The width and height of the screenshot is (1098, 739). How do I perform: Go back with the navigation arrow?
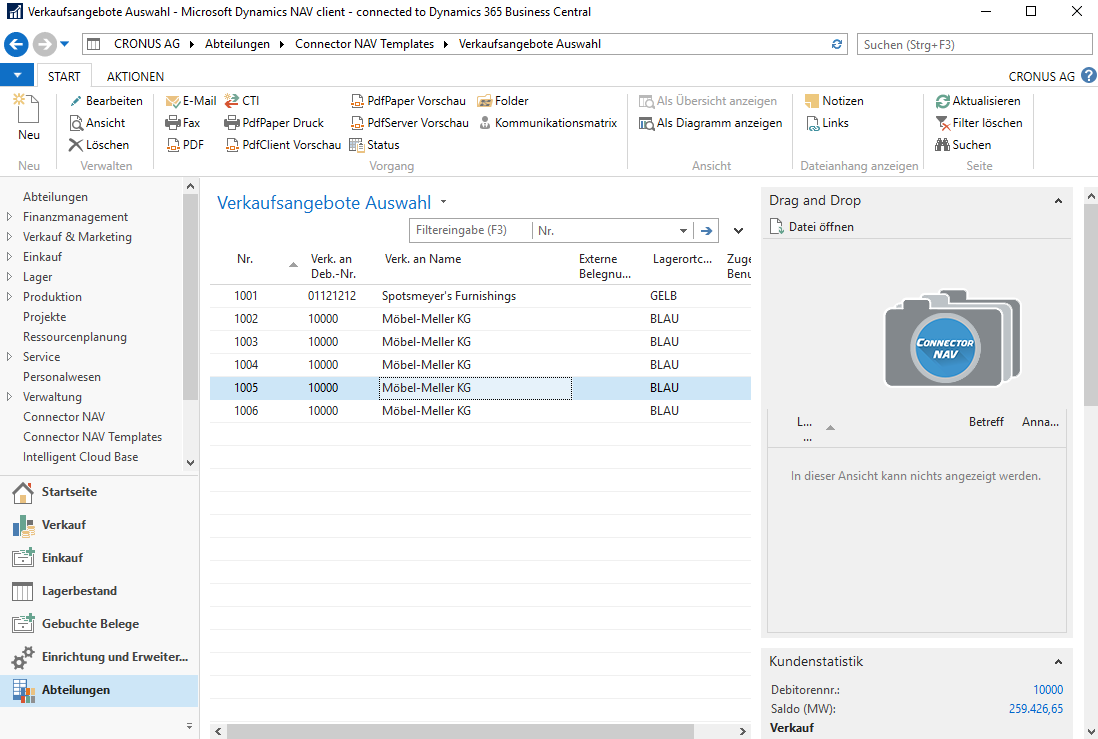pos(16,44)
